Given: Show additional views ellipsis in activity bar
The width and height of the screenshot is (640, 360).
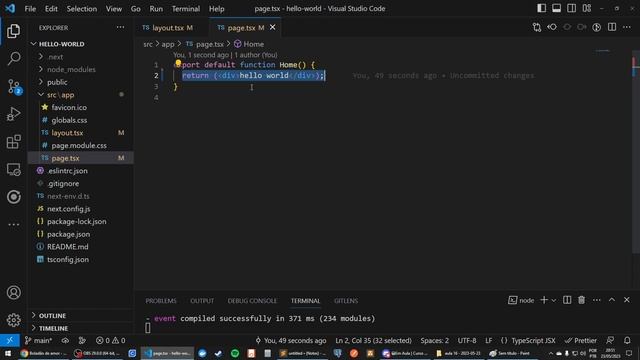Looking at the screenshot, I should click(13, 224).
